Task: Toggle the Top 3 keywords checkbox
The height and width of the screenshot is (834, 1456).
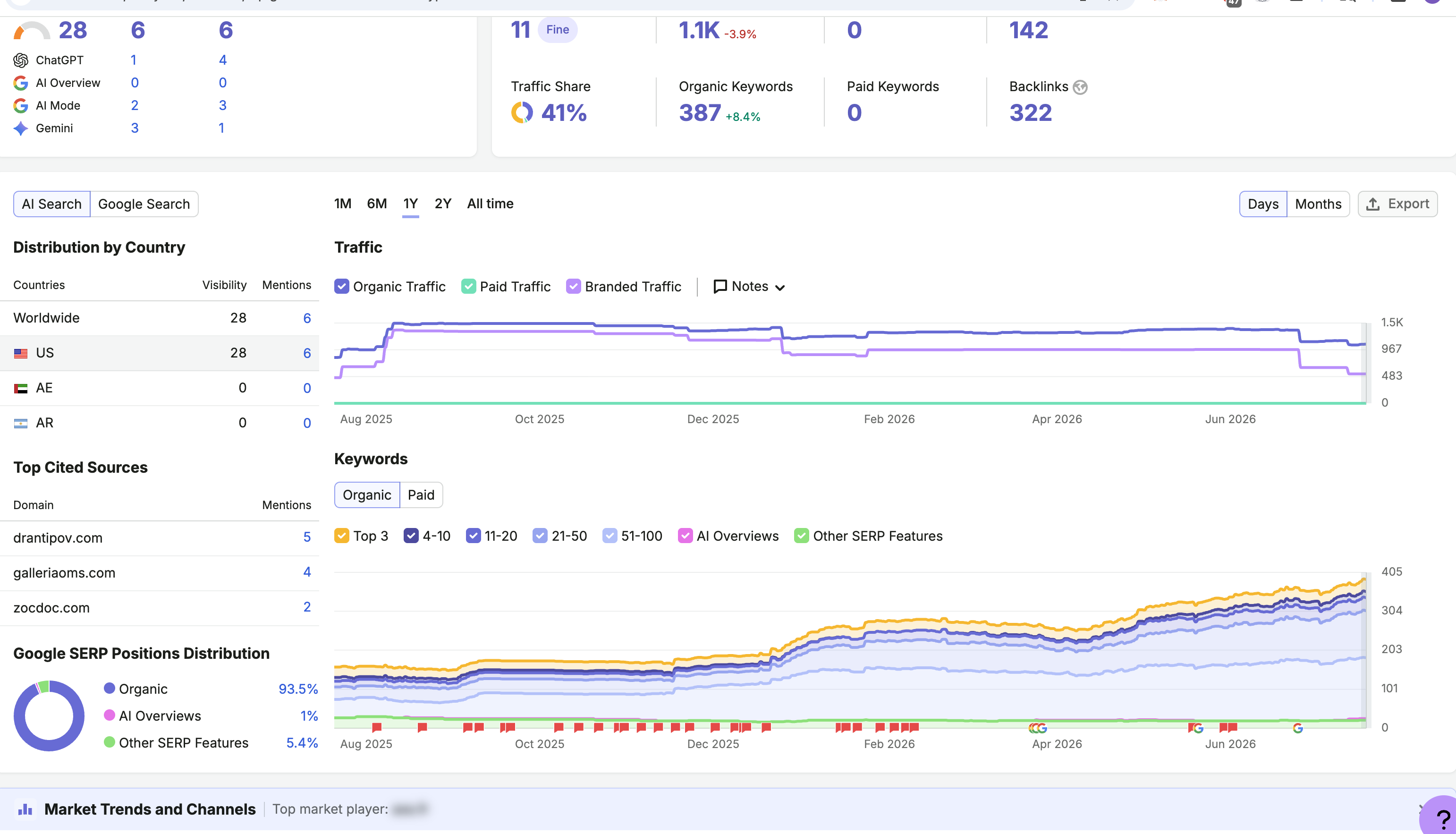Action: [x=342, y=536]
